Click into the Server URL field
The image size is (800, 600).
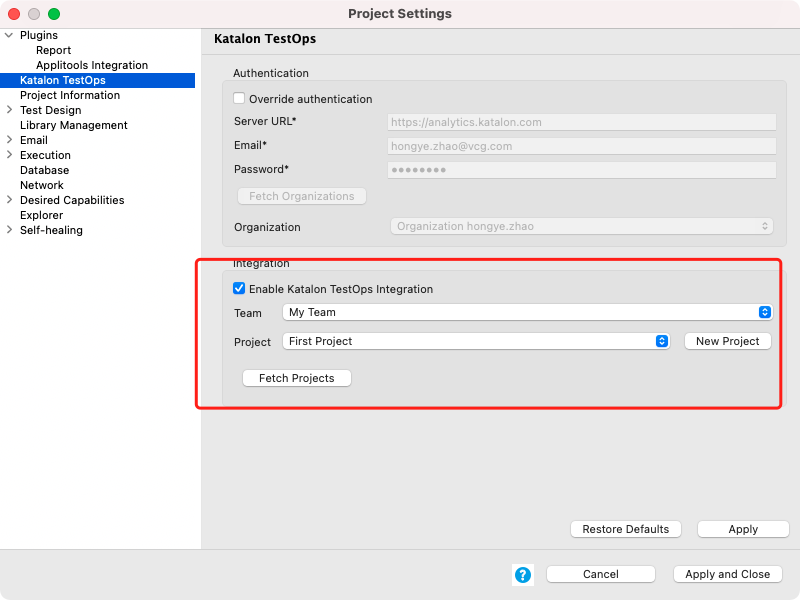point(582,122)
